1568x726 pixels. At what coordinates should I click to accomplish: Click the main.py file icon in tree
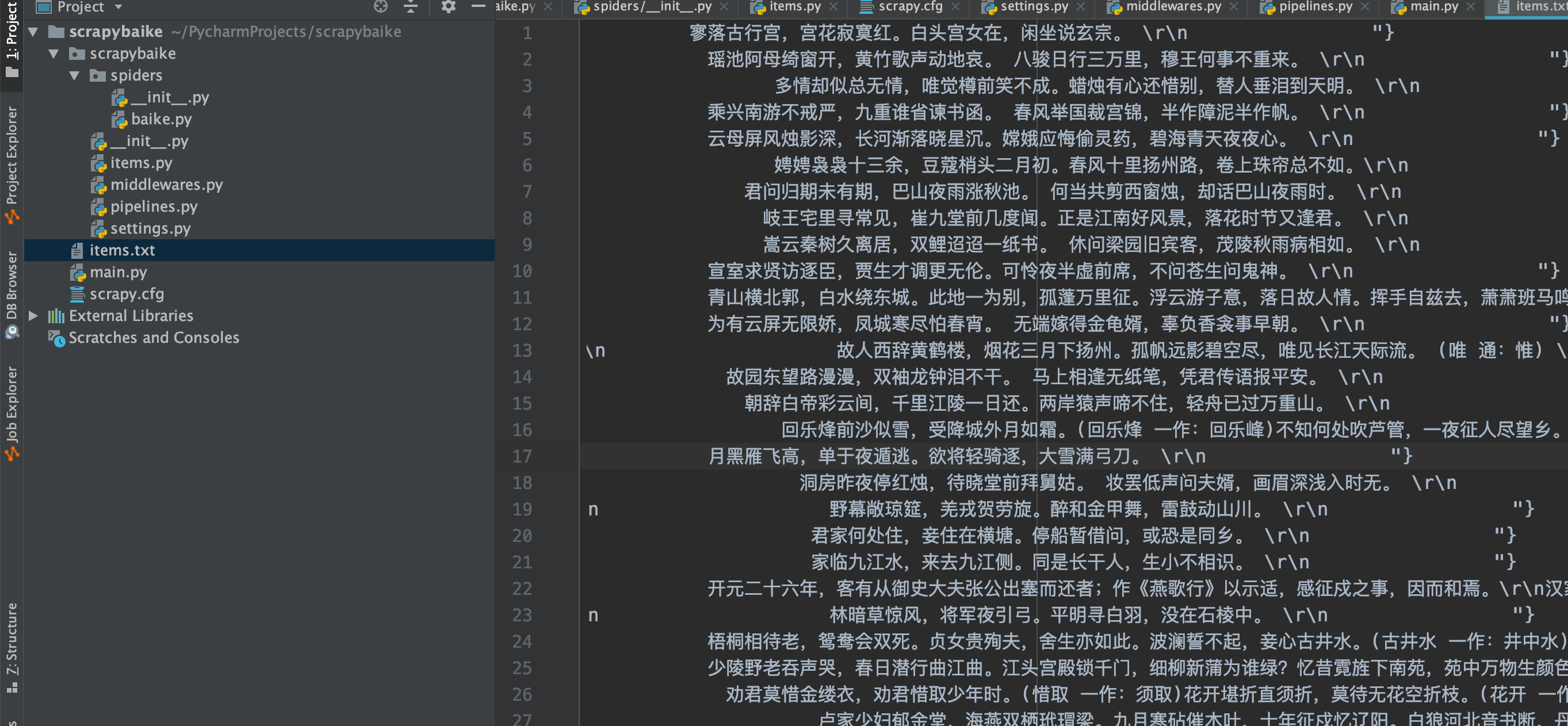click(x=78, y=273)
